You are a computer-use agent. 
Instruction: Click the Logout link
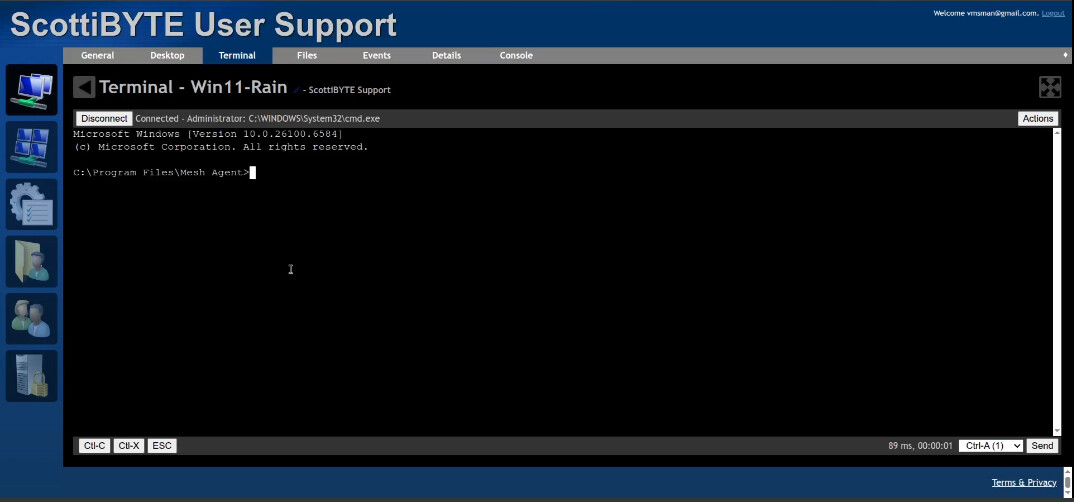pos(1053,13)
